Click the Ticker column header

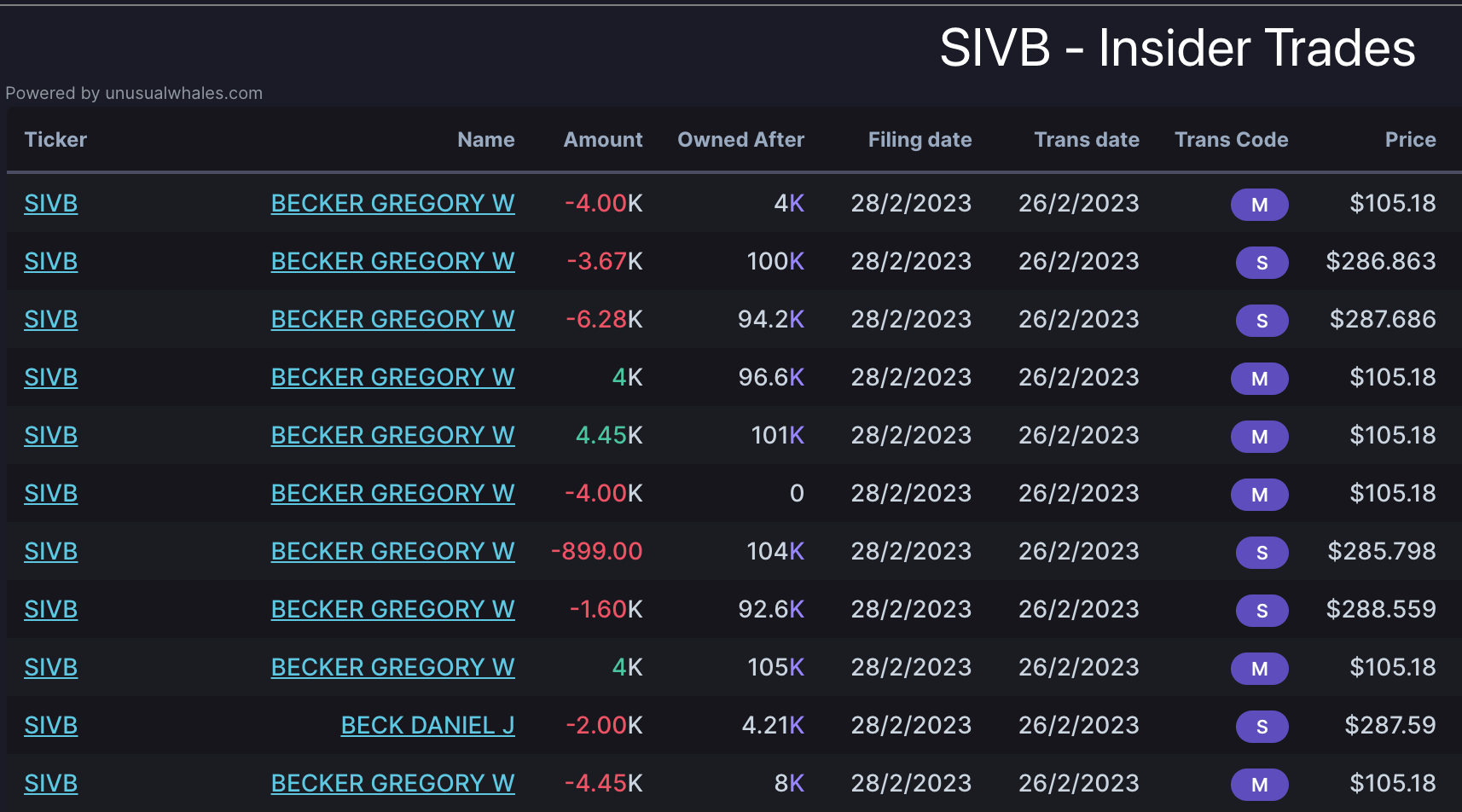pyautogui.click(x=55, y=140)
